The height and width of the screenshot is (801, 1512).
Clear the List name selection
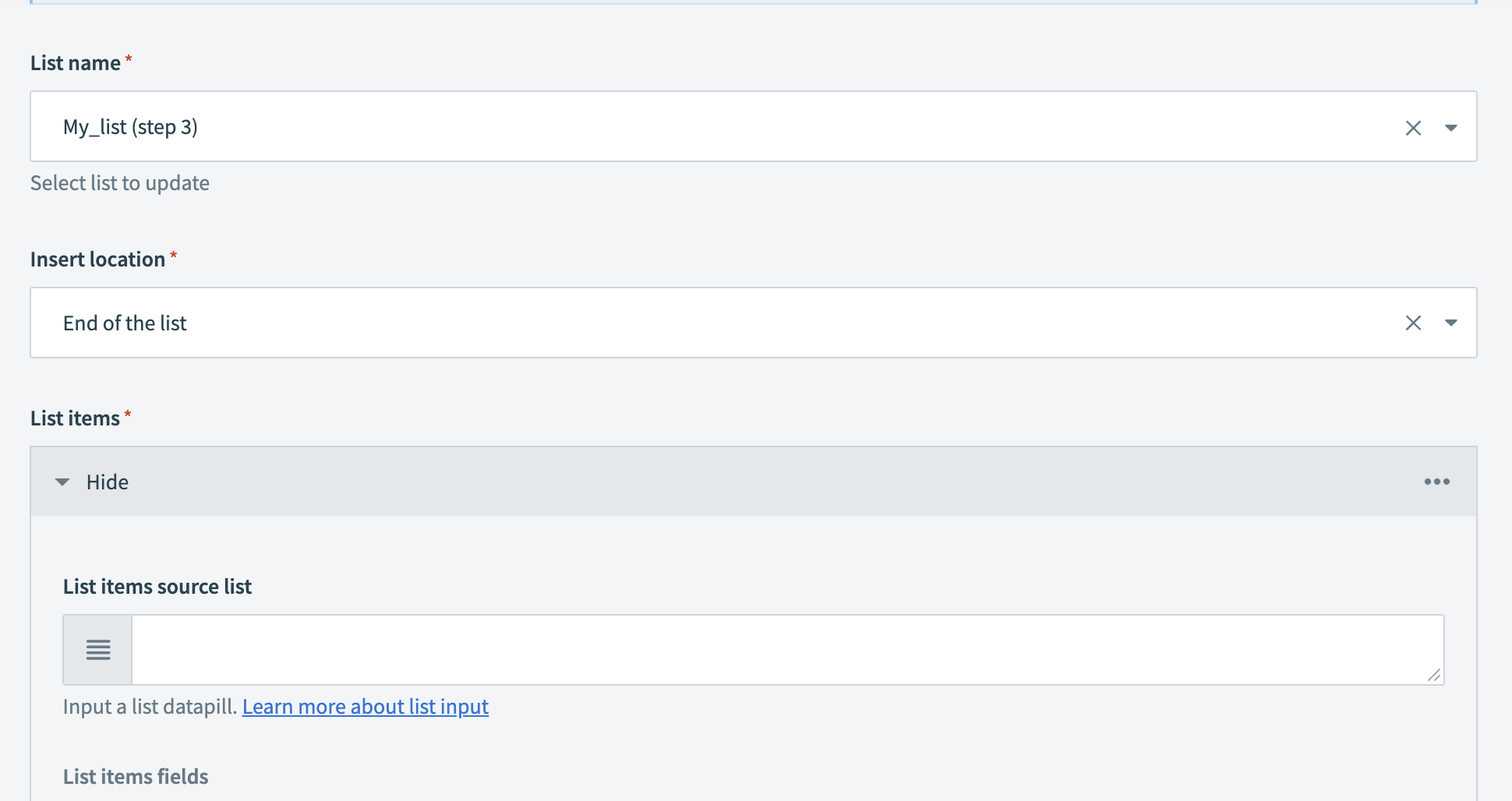1413,128
